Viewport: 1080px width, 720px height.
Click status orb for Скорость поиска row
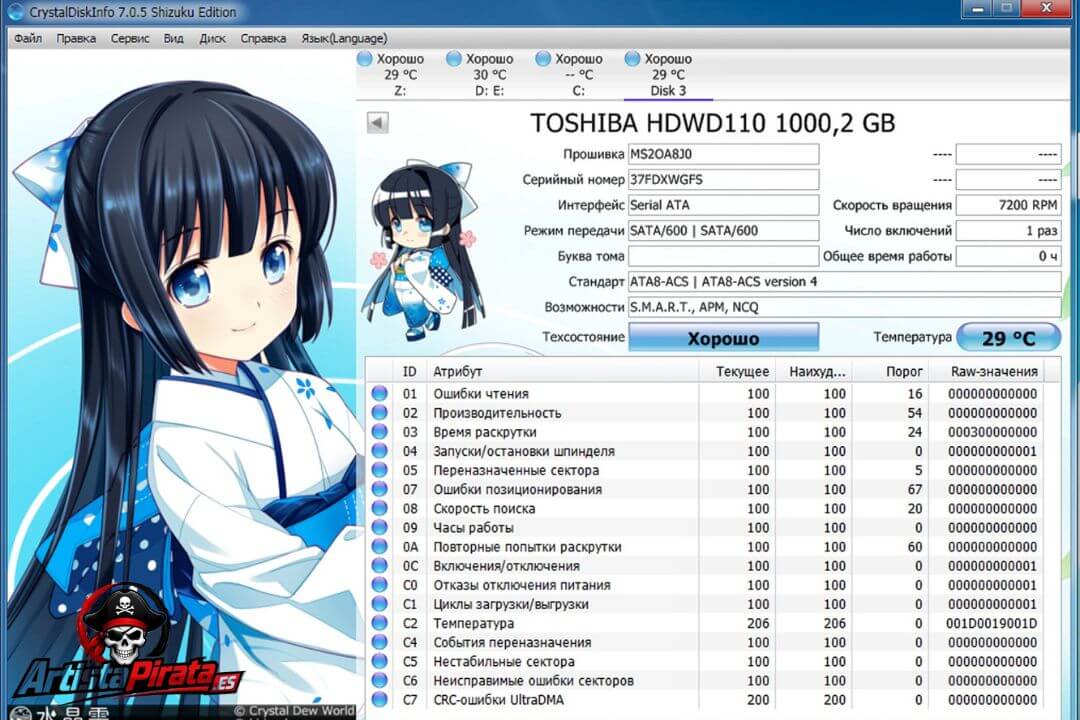coord(380,508)
